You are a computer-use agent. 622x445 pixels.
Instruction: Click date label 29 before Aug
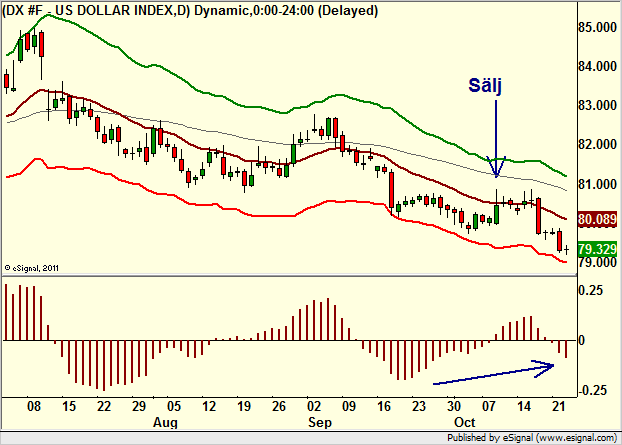click(138, 407)
